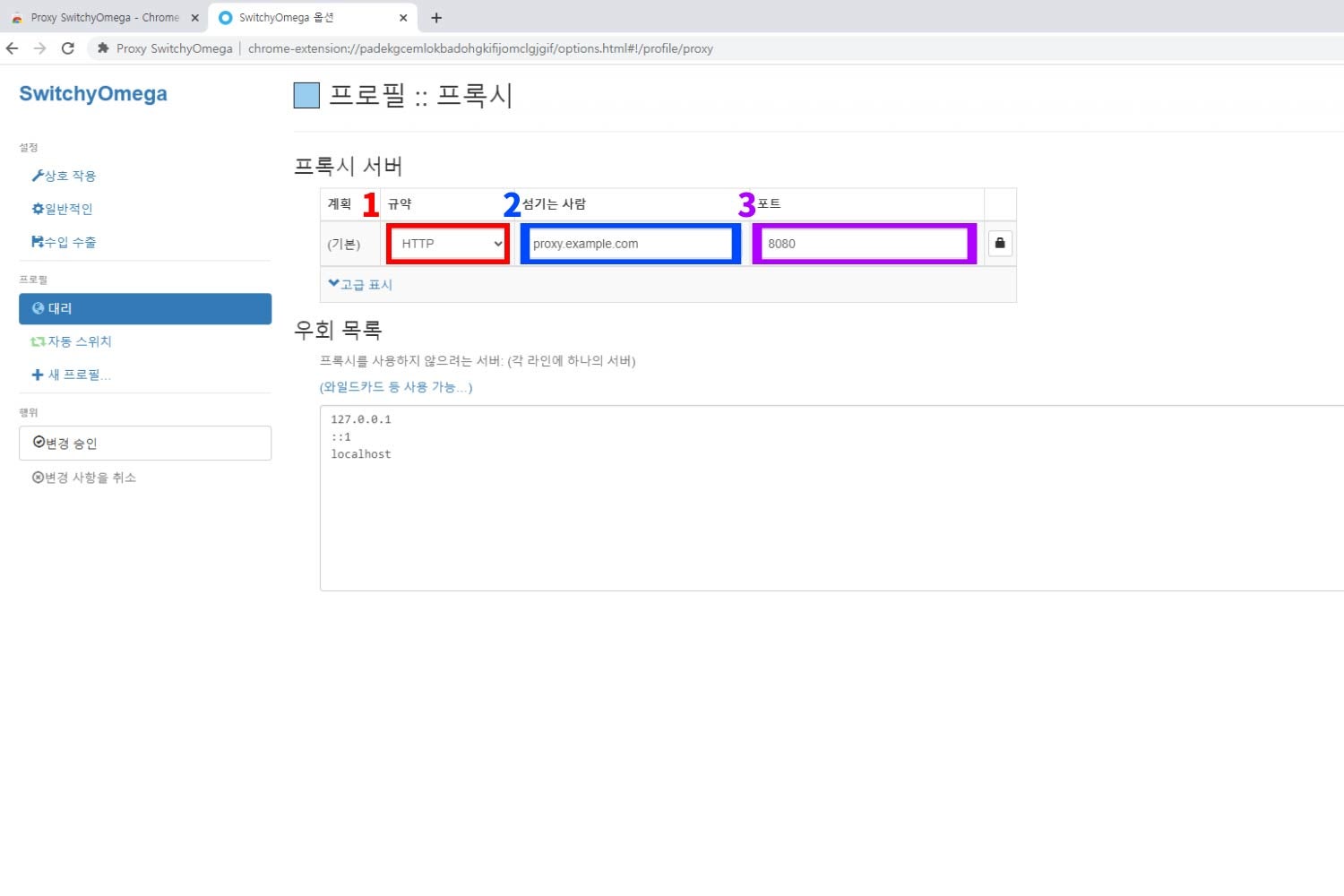Open a new browser tab
Screen dimensions: 1344x896
436,18
